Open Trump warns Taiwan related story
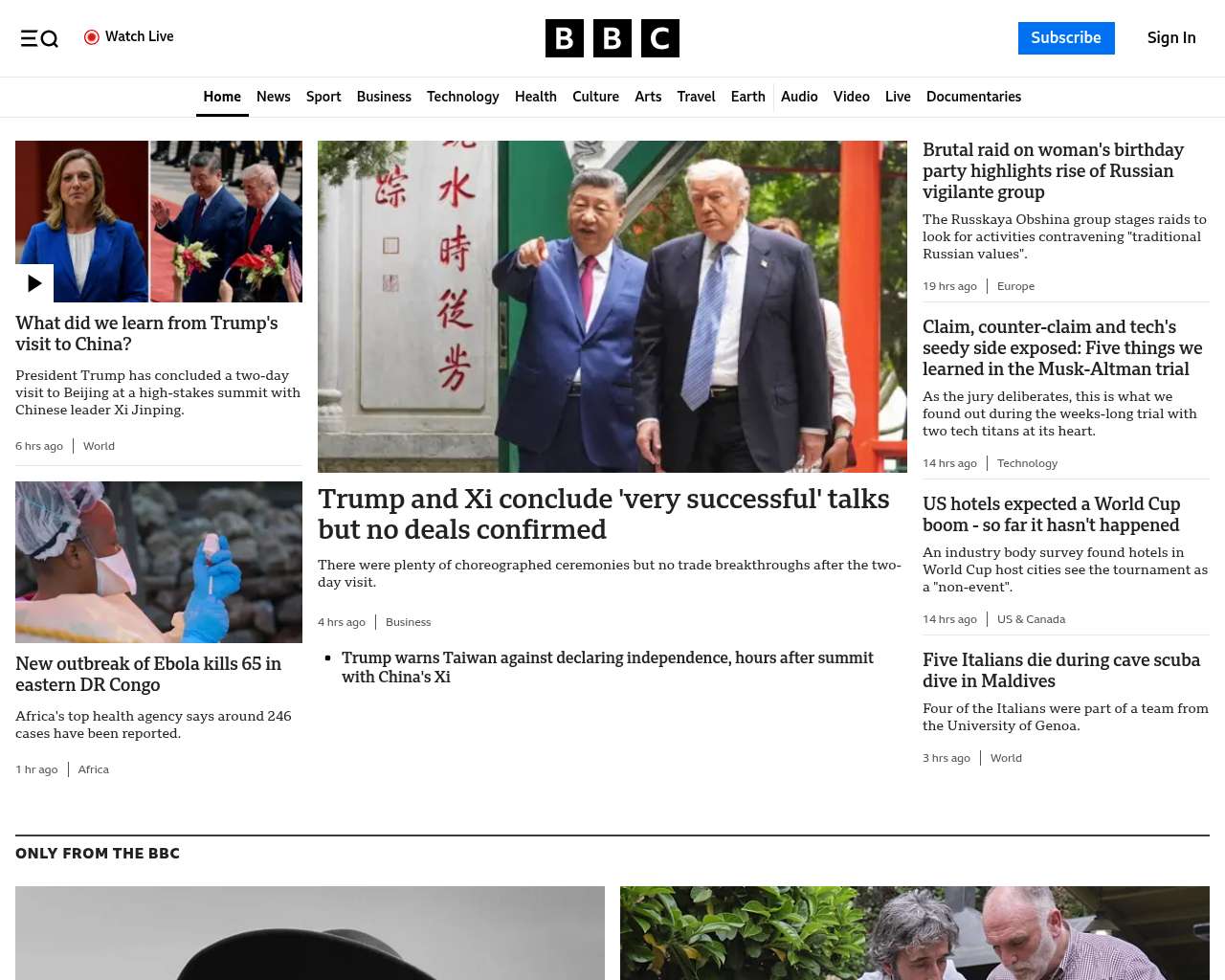 [608, 667]
